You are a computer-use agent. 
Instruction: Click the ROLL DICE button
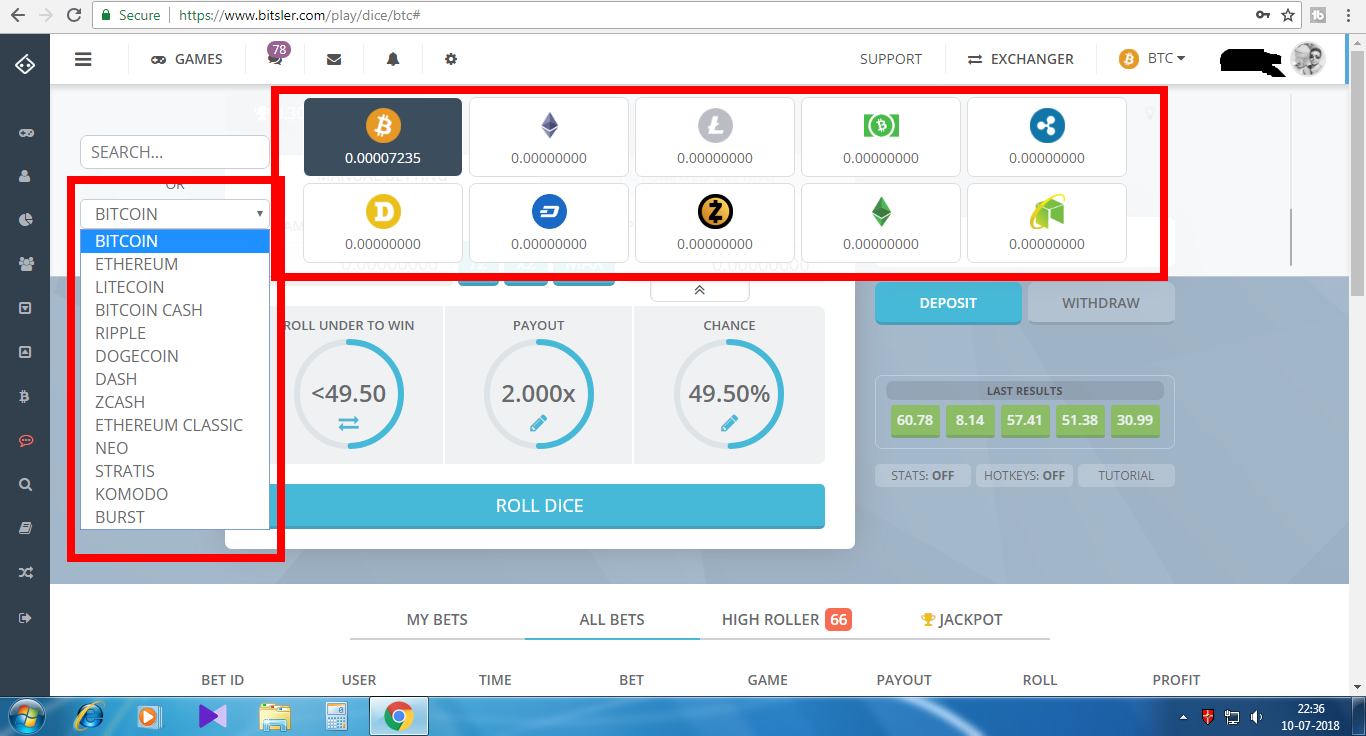[x=540, y=506]
